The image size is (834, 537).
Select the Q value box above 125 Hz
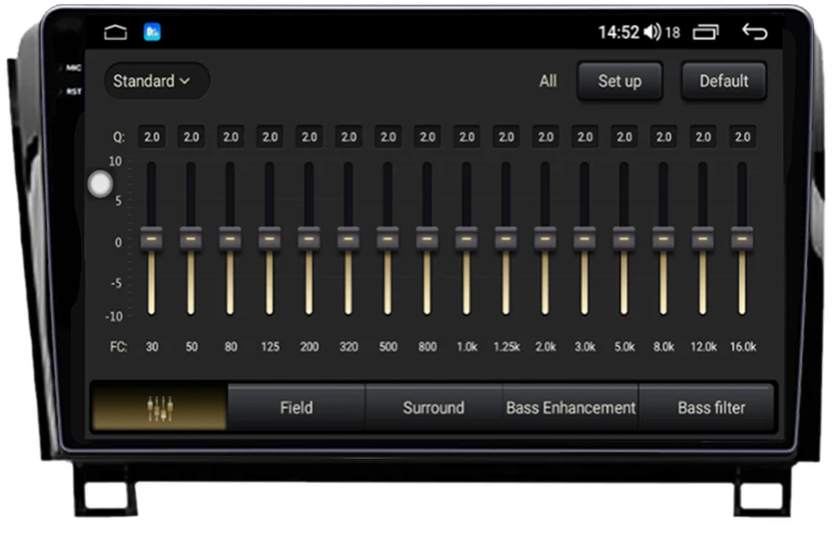coord(270,137)
